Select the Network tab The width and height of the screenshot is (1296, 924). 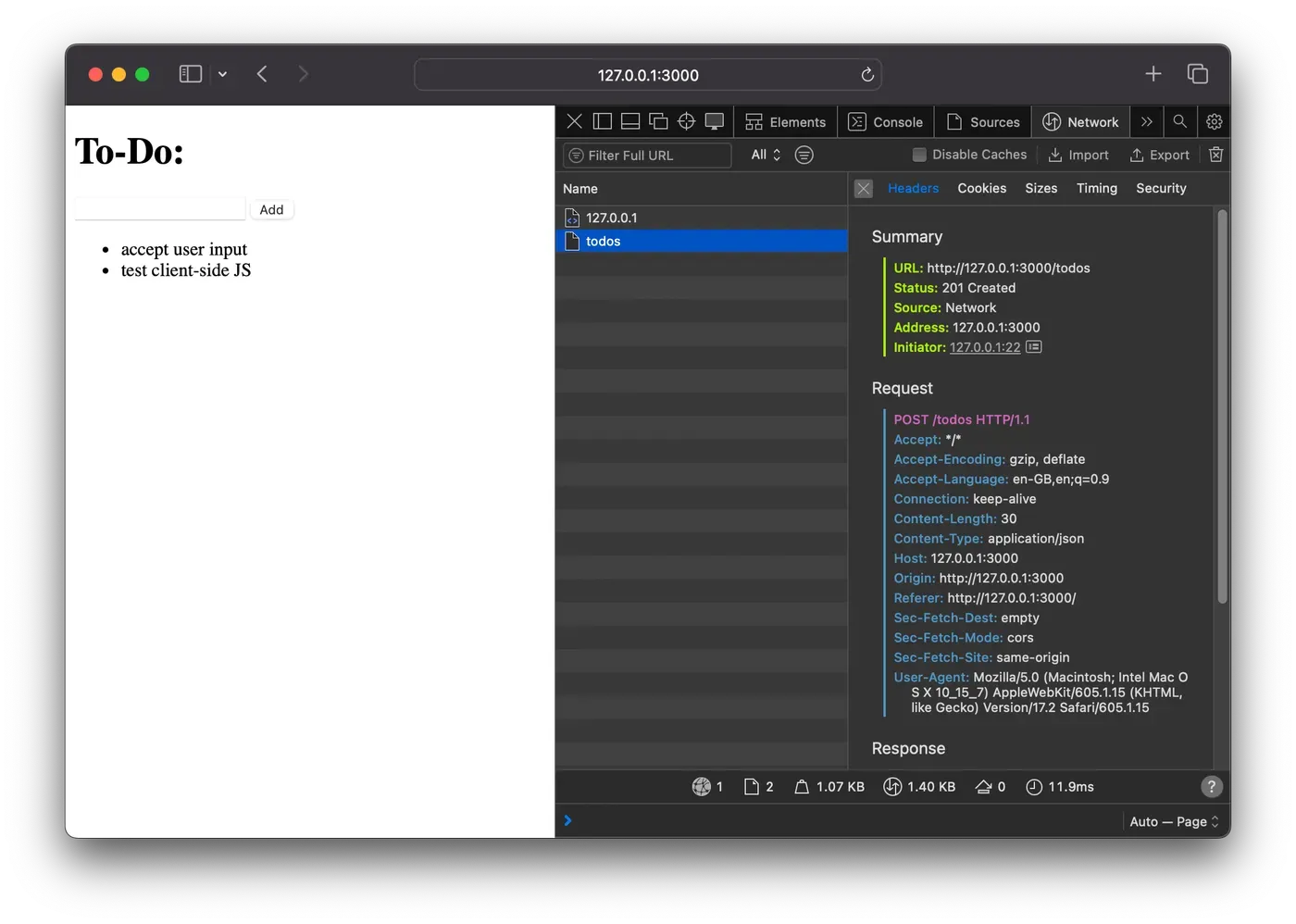click(x=1080, y=122)
